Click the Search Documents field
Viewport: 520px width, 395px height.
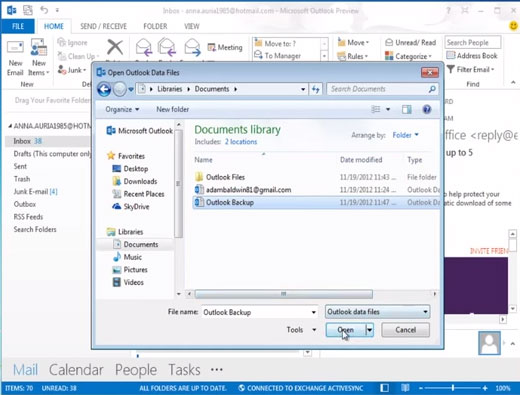pyautogui.click(x=382, y=89)
